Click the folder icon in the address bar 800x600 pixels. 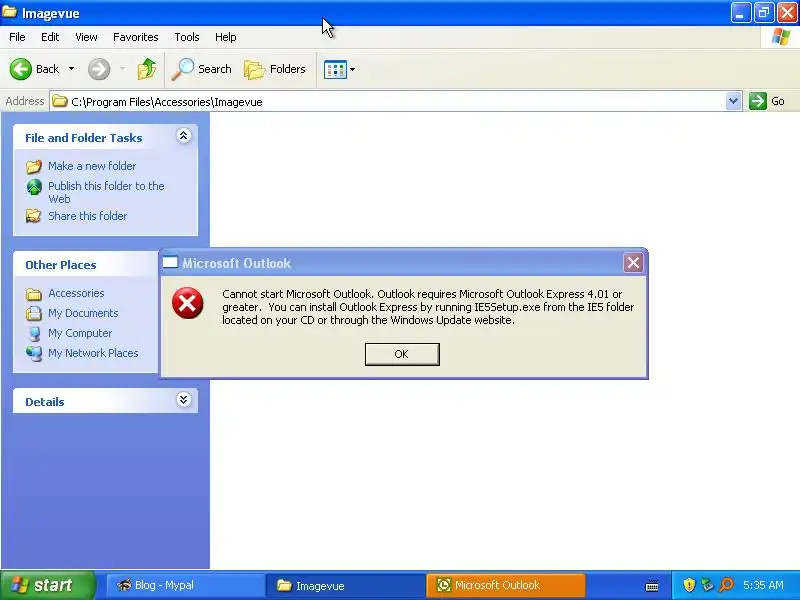coord(60,101)
